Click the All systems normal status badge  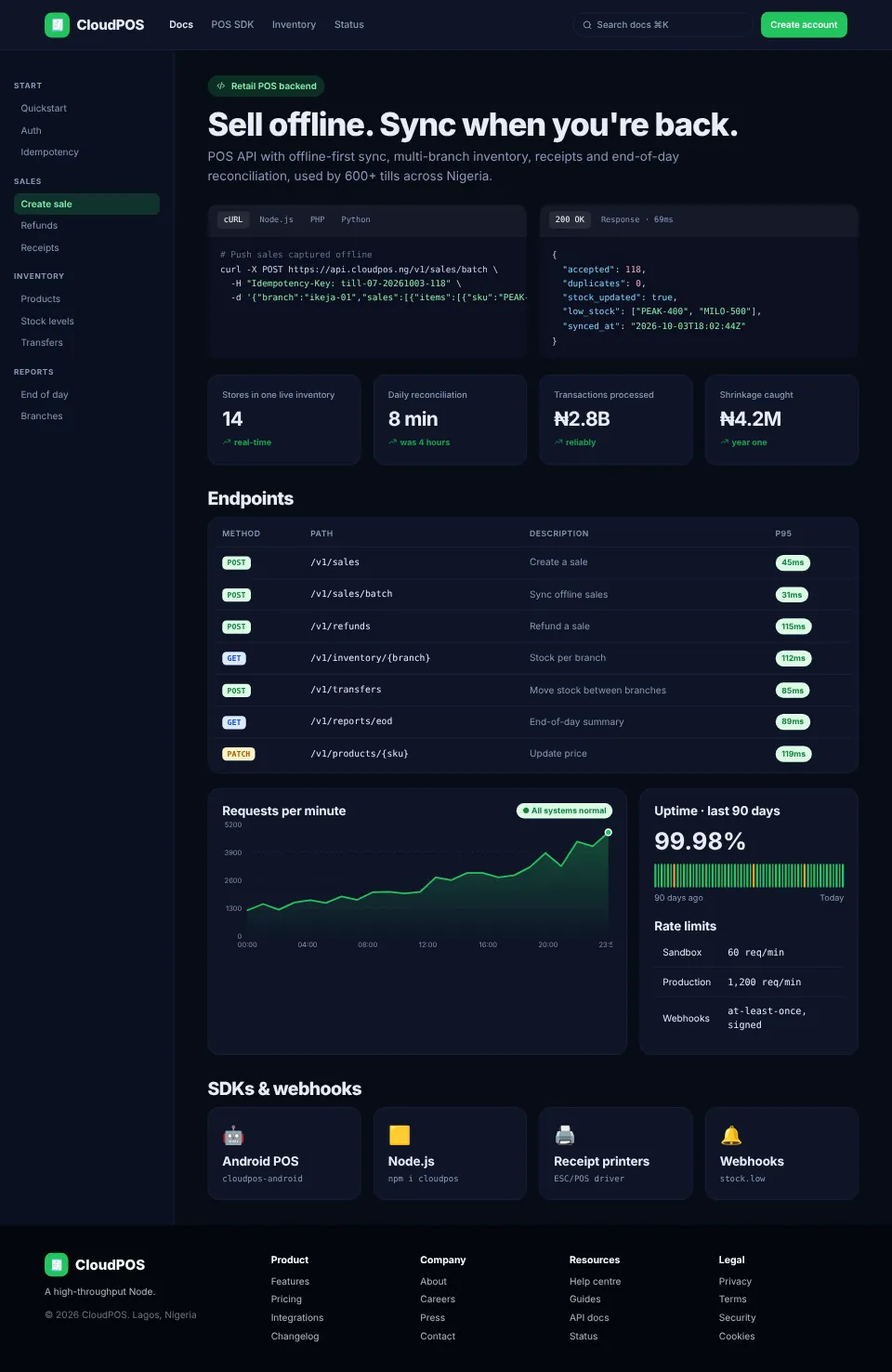pos(564,811)
